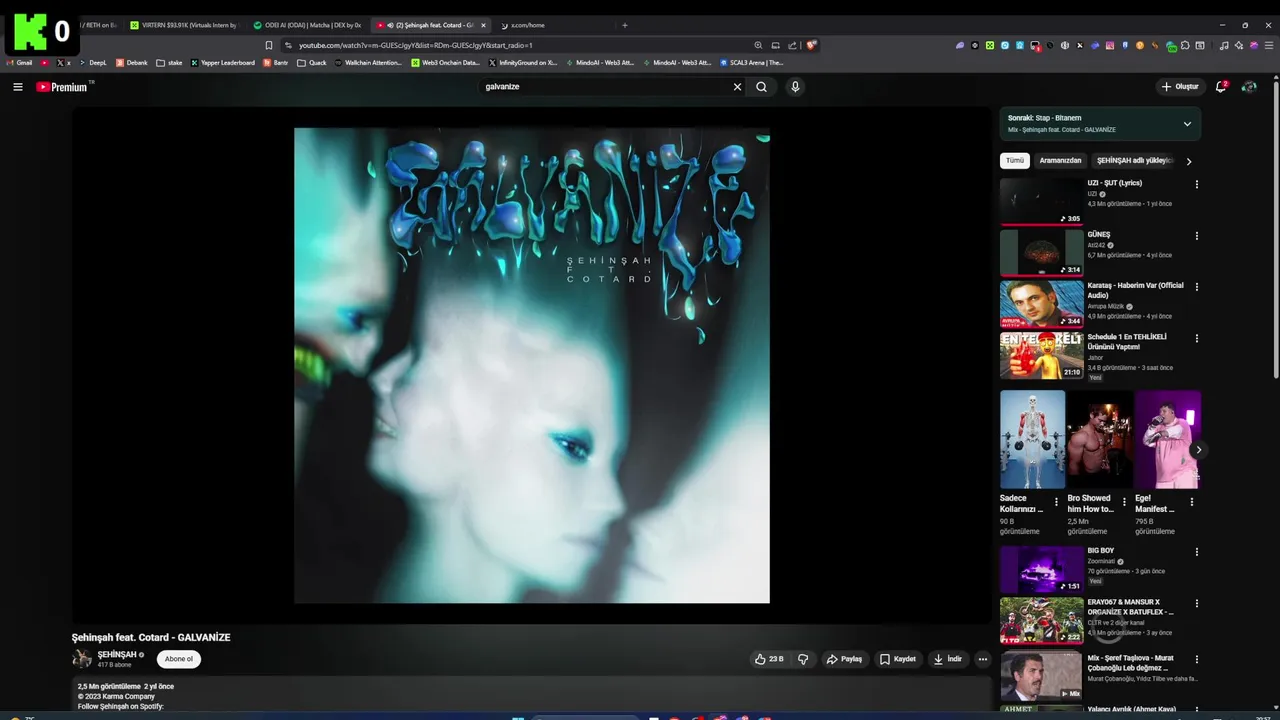Open the ŞEHİNŞAH channel avatar

82,659
